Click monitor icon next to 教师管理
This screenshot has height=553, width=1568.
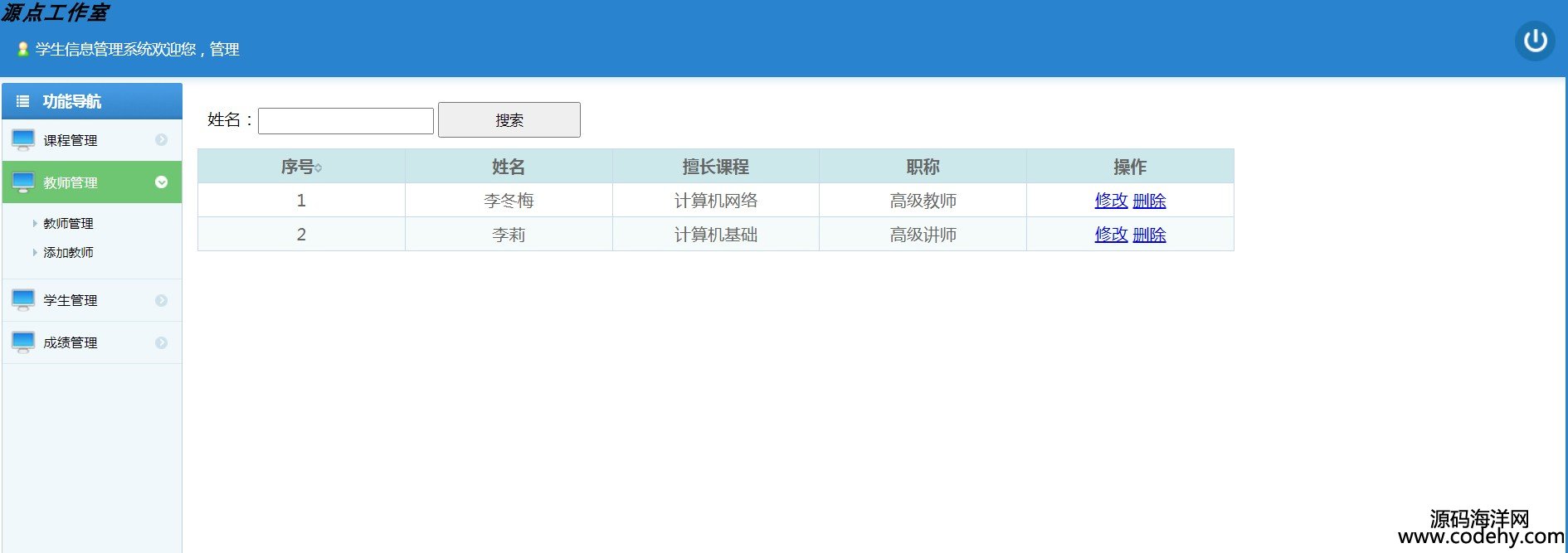23,182
